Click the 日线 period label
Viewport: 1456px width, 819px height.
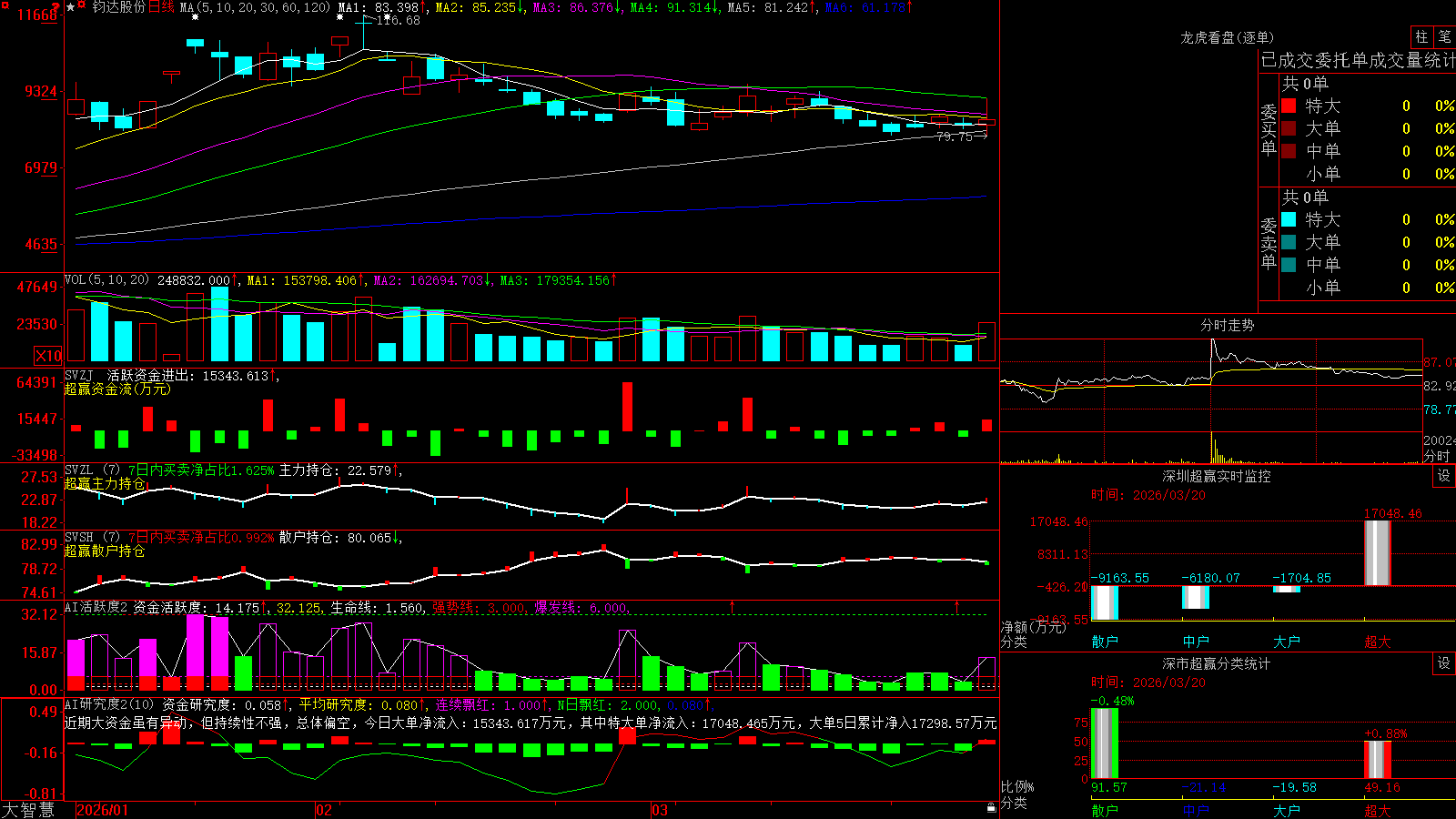click(161, 7)
